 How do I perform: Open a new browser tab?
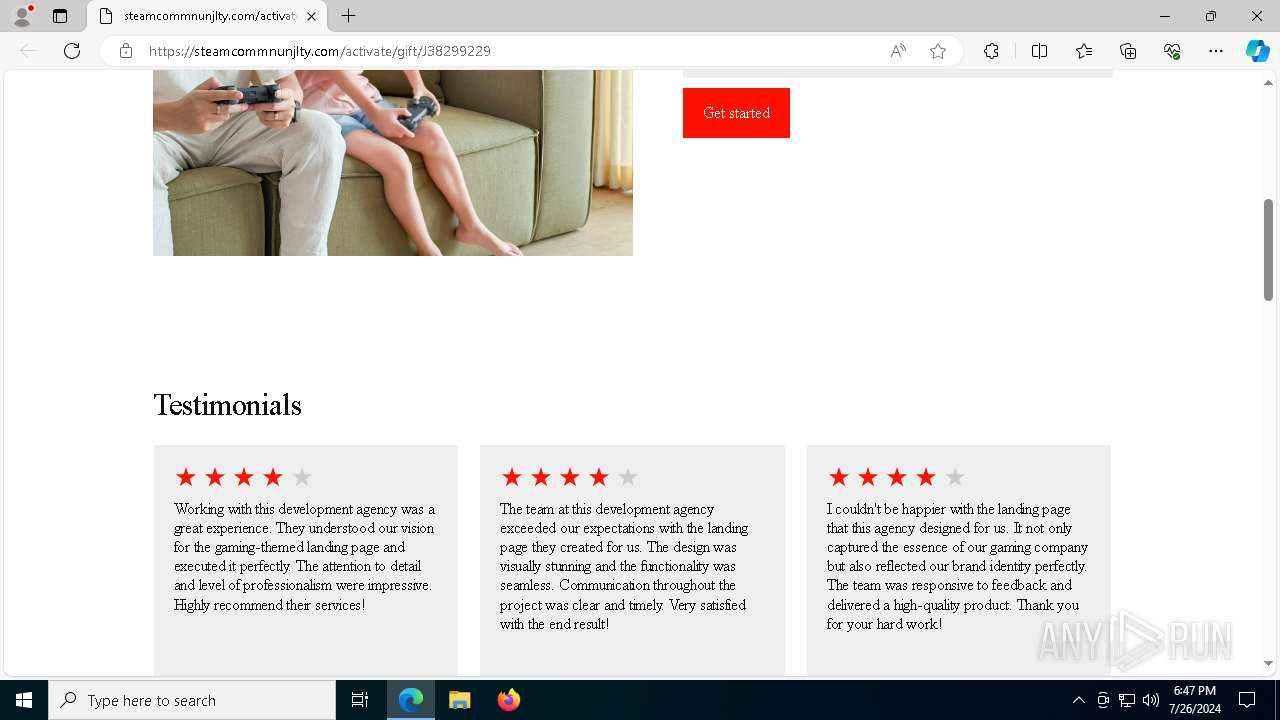[x=348, y=16]
